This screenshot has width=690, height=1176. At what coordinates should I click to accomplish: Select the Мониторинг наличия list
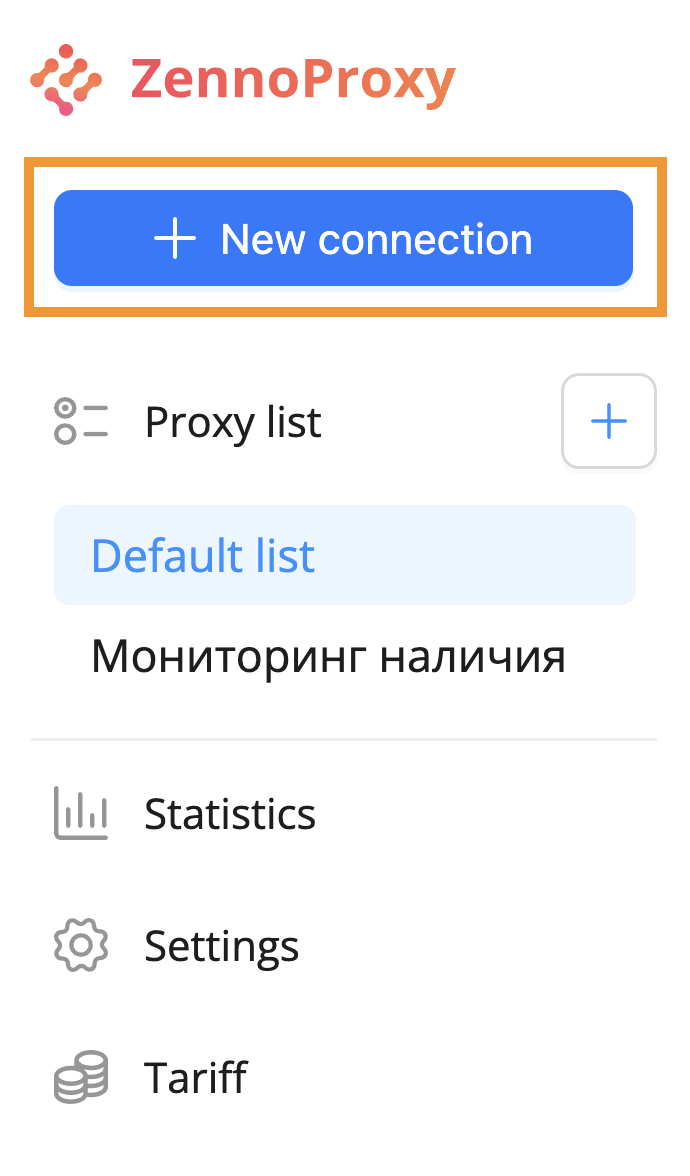(328, 657)
